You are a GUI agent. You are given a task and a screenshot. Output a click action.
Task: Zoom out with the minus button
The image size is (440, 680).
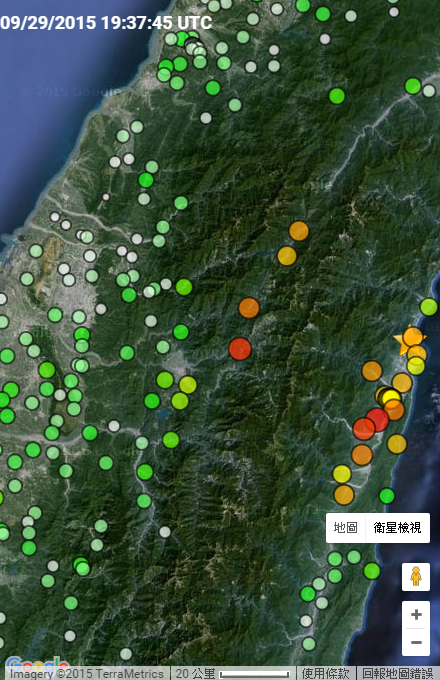(416, 642)
